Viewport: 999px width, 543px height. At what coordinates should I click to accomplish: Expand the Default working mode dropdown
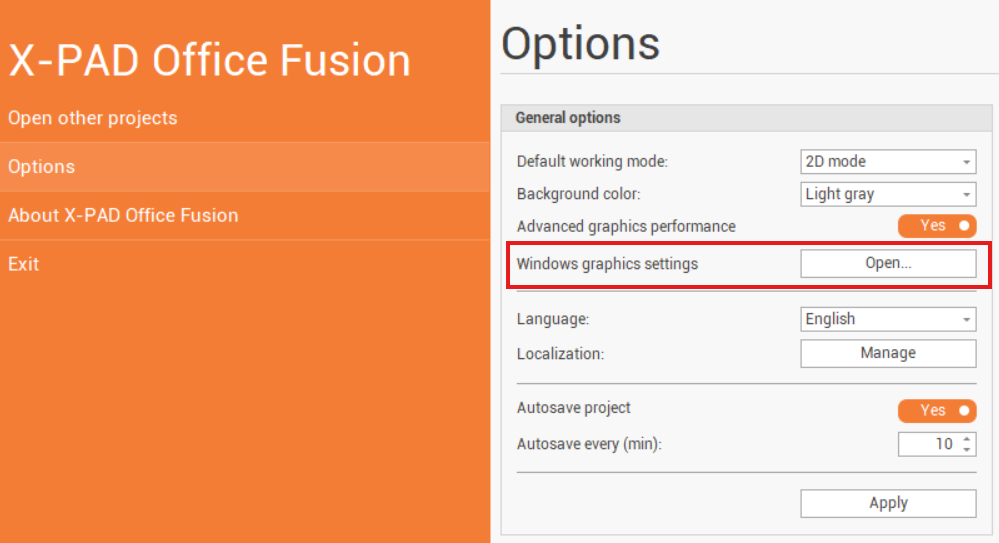point(888,161)
